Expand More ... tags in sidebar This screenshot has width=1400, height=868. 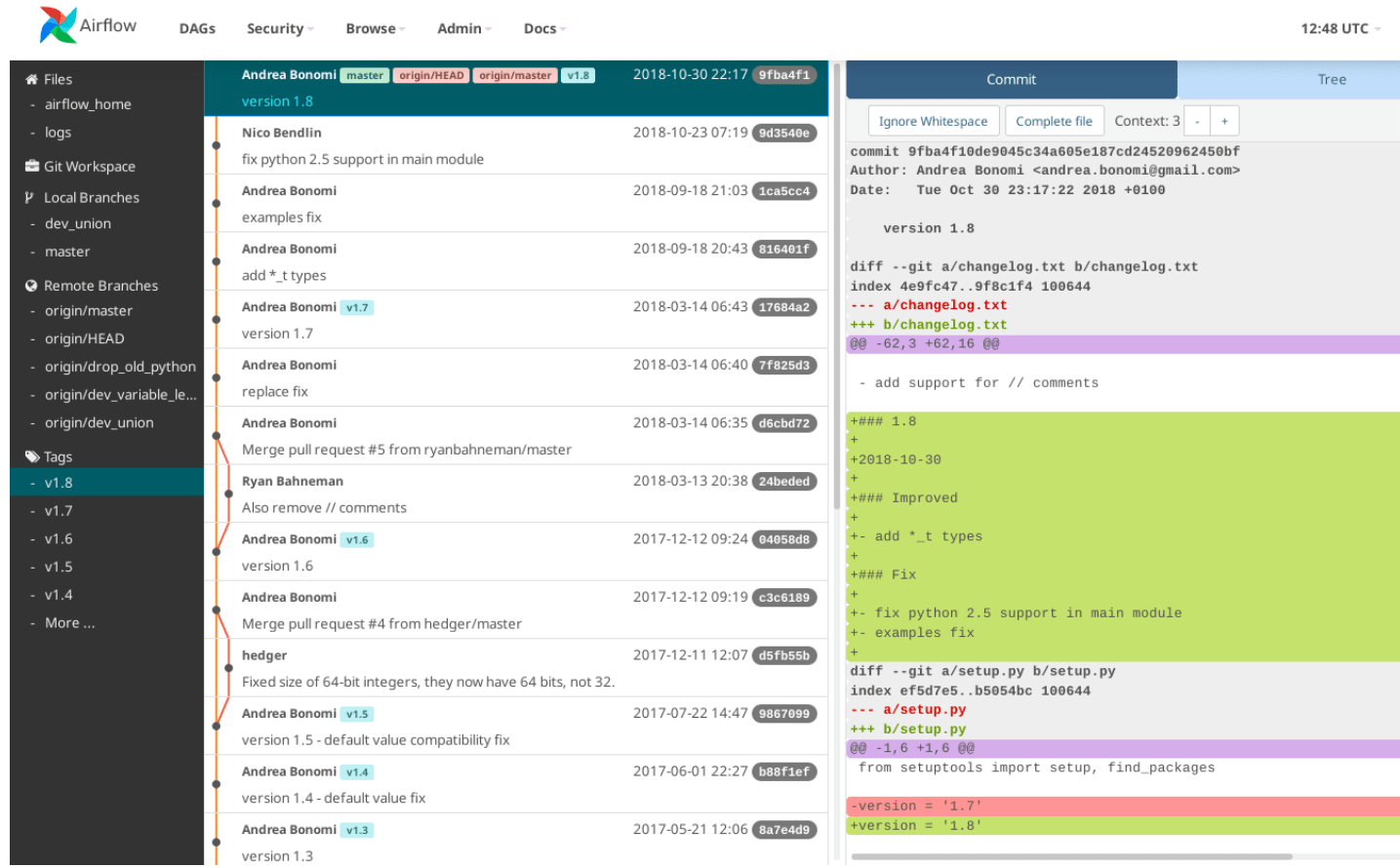(69, 622)
